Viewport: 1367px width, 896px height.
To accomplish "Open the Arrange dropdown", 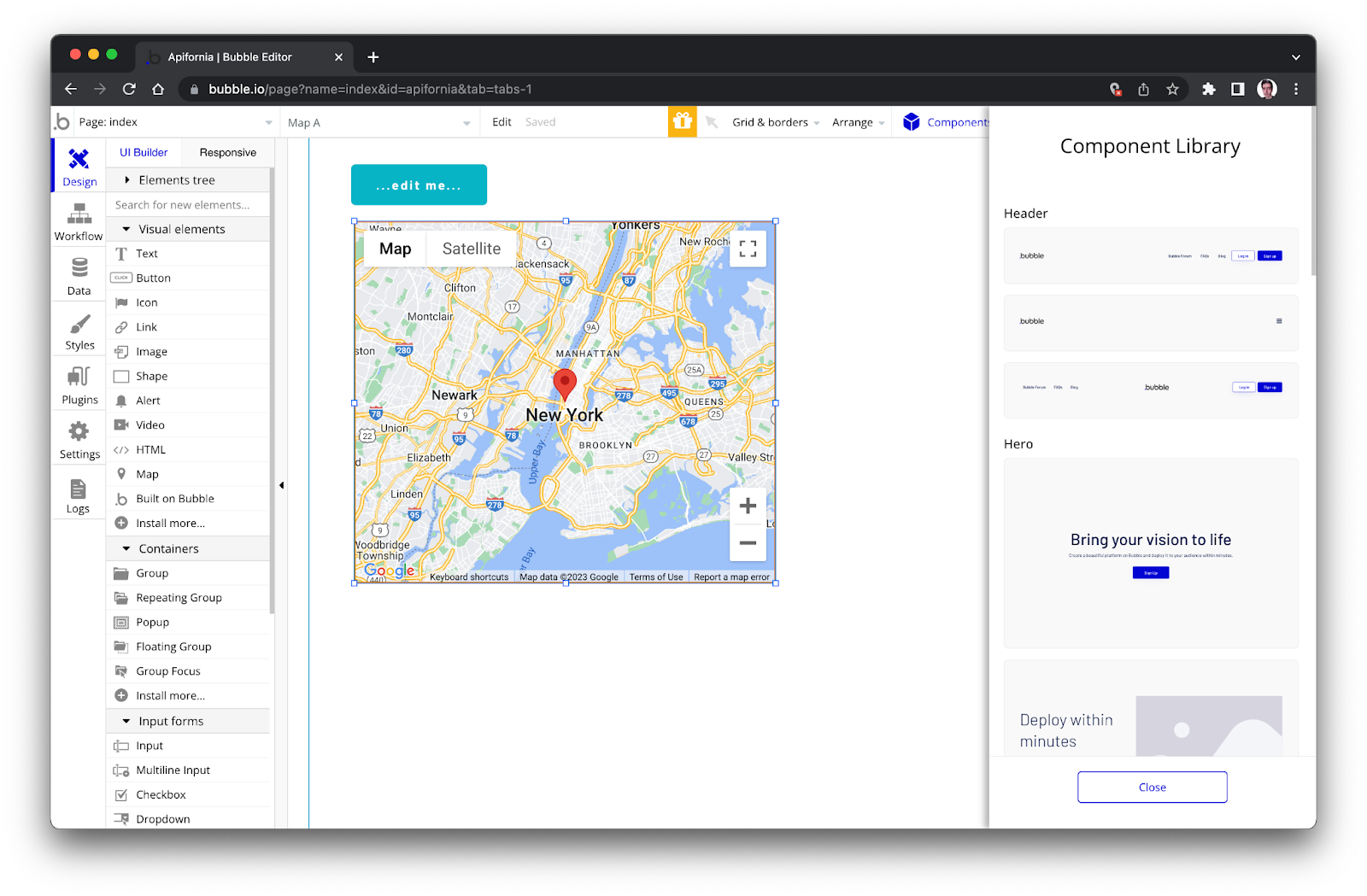I will [x=859, y=122].
